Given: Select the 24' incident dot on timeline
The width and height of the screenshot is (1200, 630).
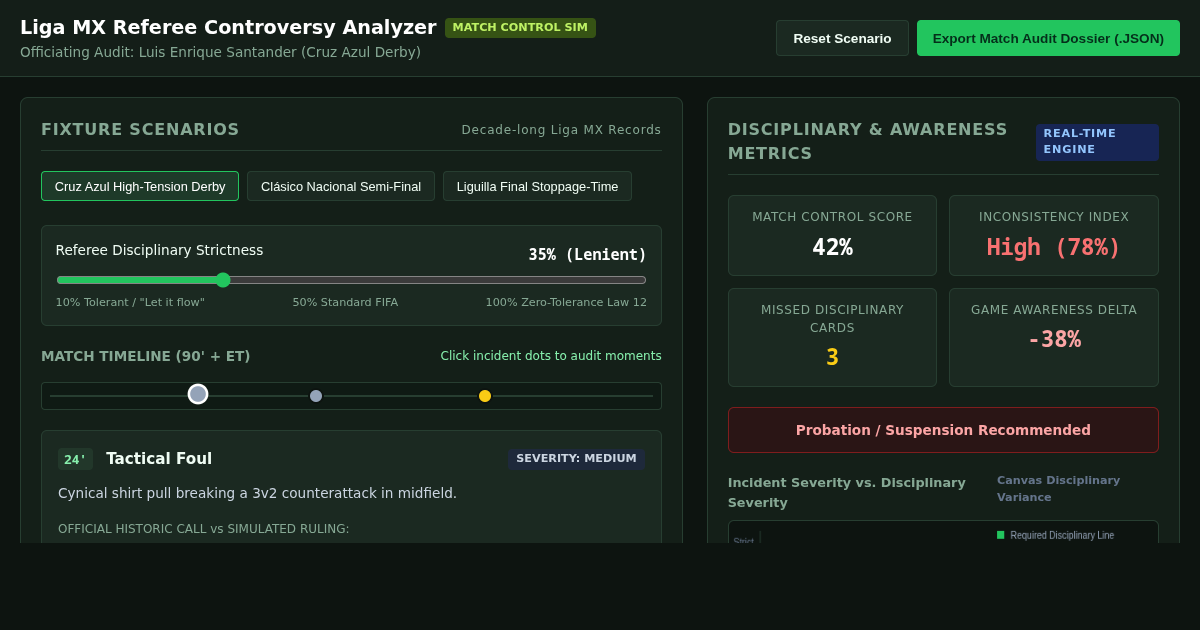Looking at the screenshot, I should 198,394.
